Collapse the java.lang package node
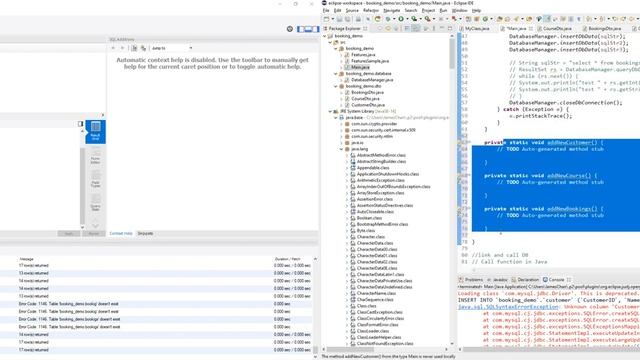This screenshot has width=640, height=360. click(341, 149)
